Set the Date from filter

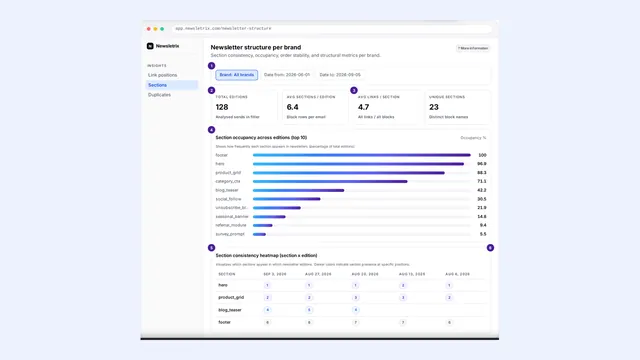pyautogui.click(x=287, y=75)
